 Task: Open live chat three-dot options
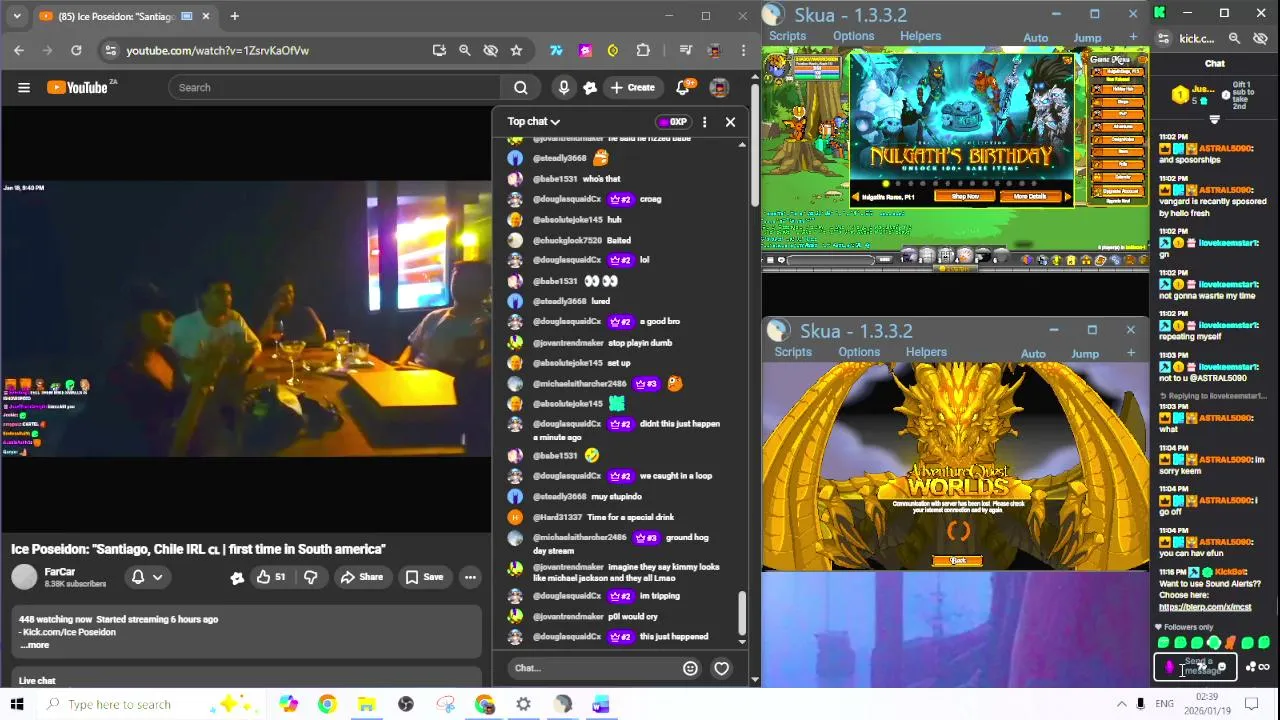[704, 122]
